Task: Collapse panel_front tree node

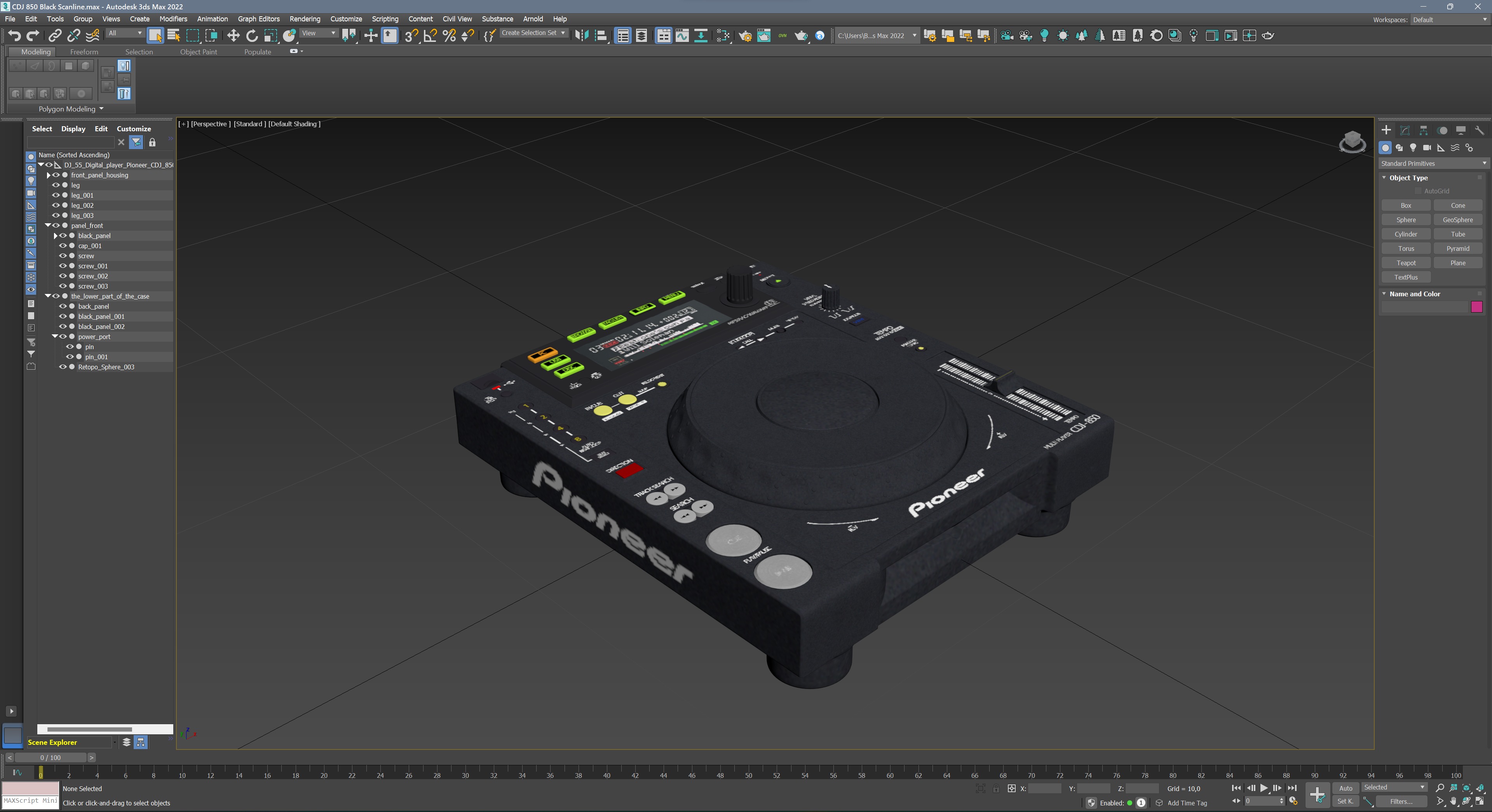Action: 48,226
